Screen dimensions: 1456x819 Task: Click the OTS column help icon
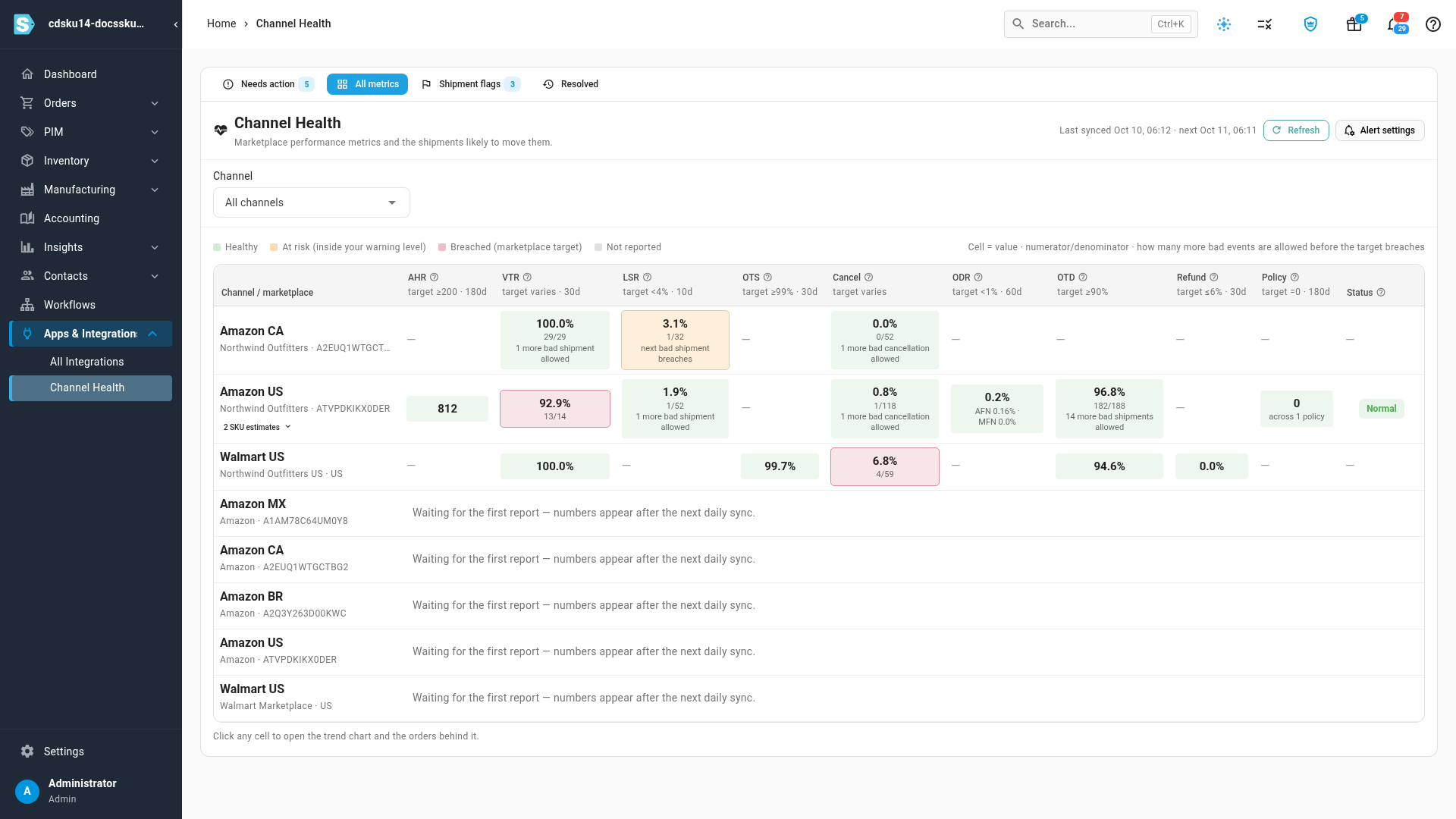(x=768, y=278)
